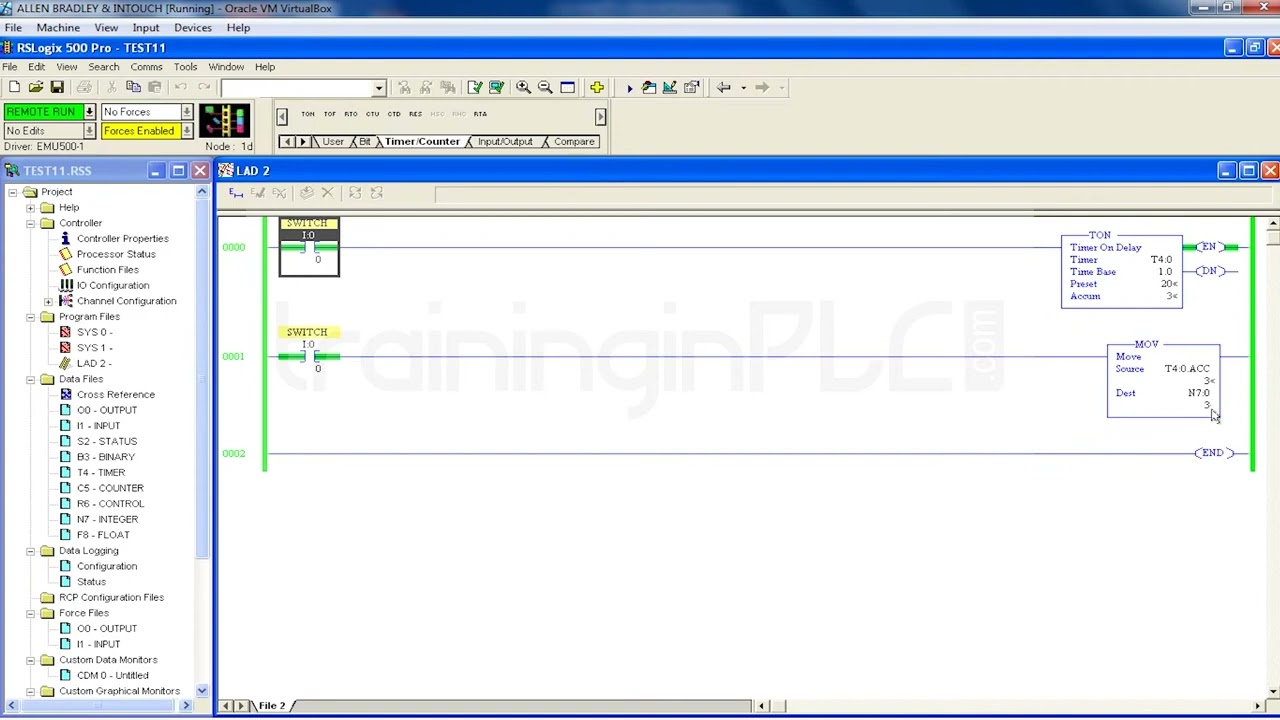1280x720 pixels.
Task: Open Processor Status in project tree
Action: click(116, 254)
